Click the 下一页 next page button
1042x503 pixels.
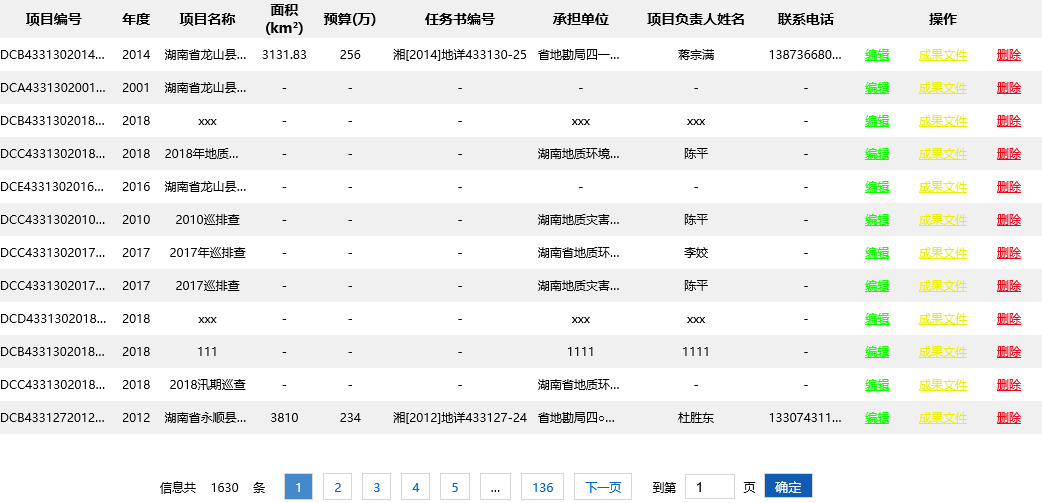coord(603,487)
